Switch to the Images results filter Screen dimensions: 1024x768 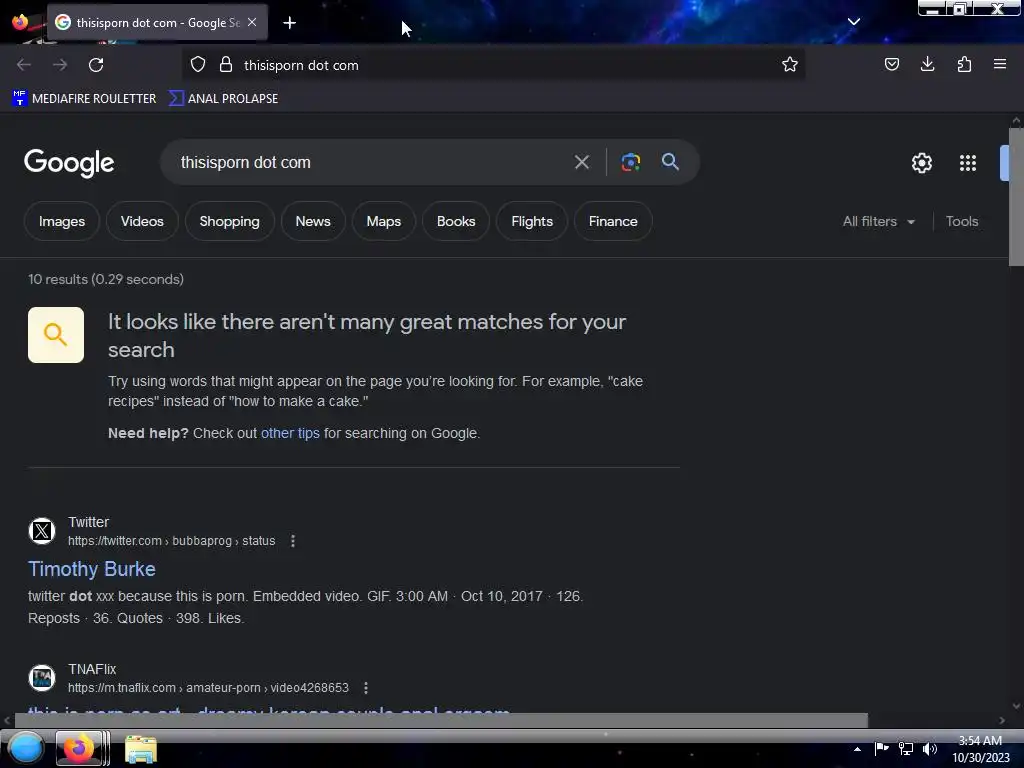coord(62,221)
